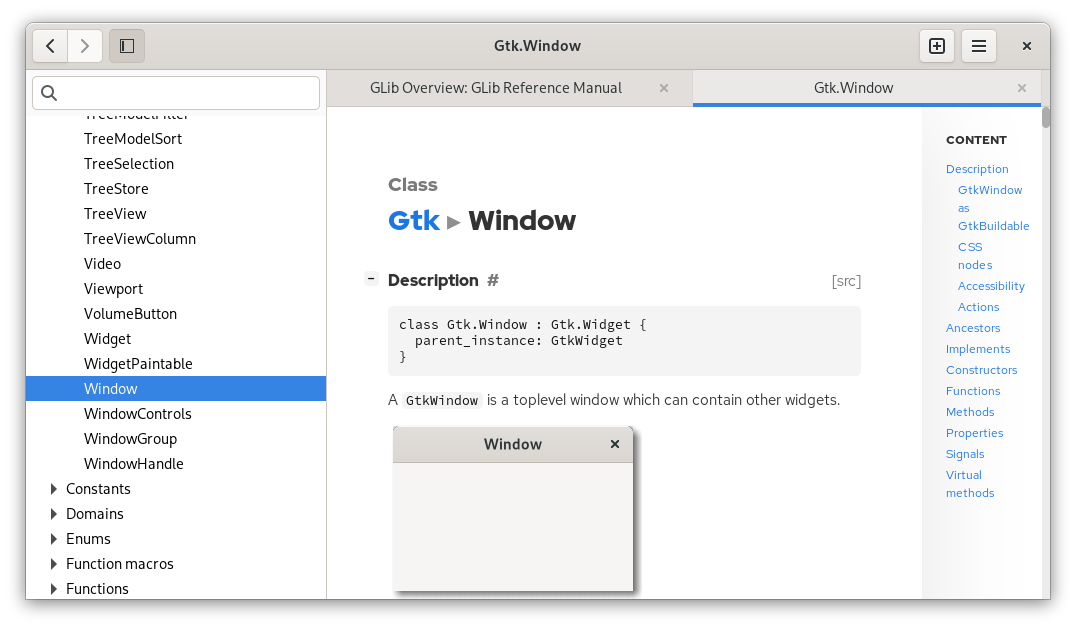
Task: Close the Gtk.Window tab
Action: pos(1022,88)
